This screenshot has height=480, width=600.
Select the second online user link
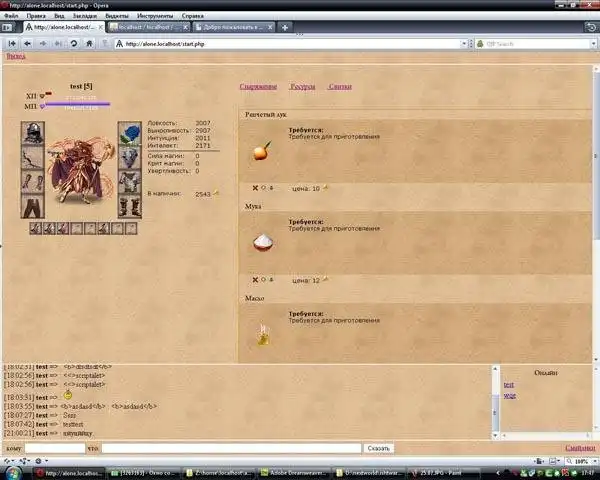(x=510, y=395)
